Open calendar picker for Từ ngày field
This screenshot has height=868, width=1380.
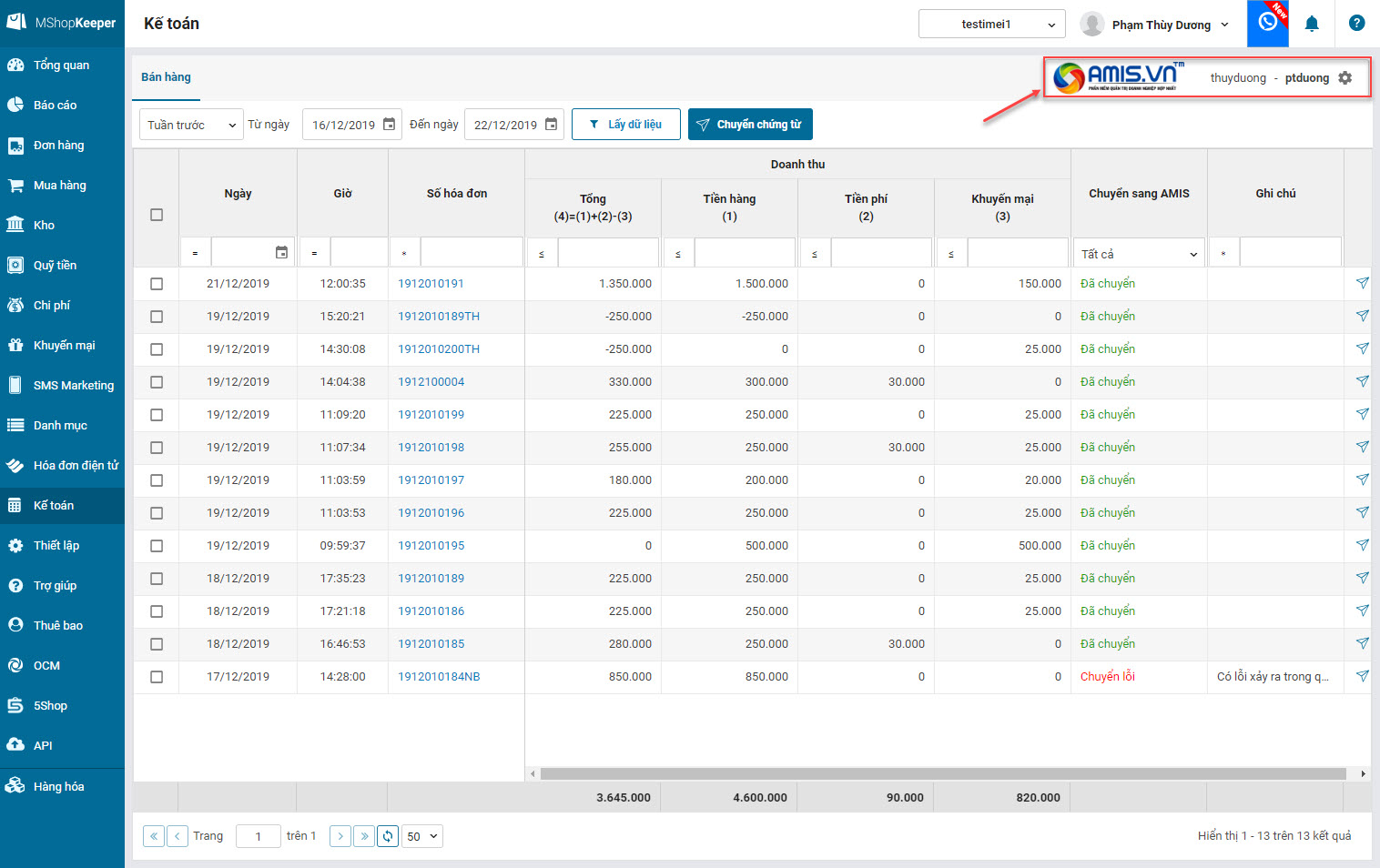389,125
